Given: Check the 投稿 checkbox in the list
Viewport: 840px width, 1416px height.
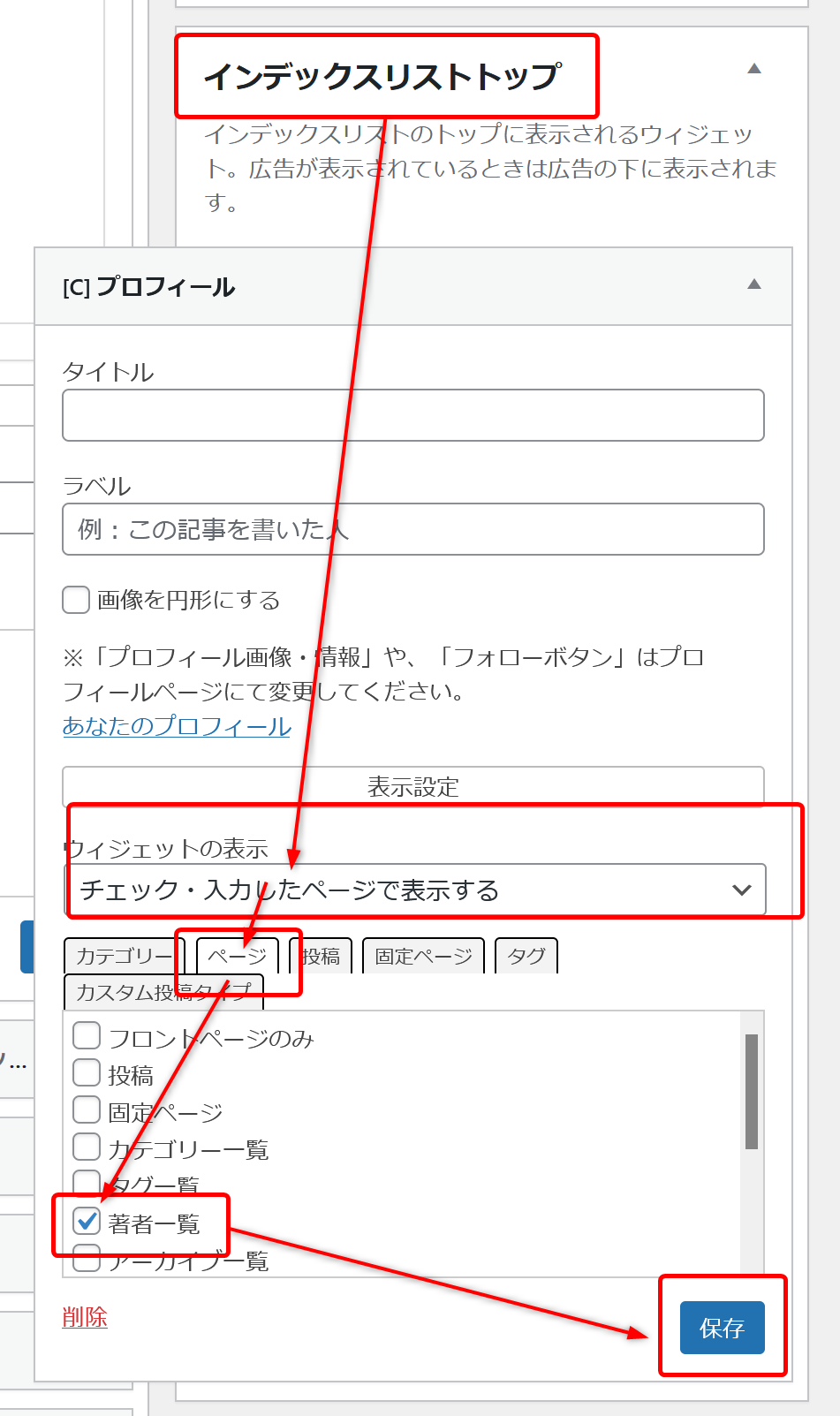Looking at the screenshot, I should tap(87, 1072).
